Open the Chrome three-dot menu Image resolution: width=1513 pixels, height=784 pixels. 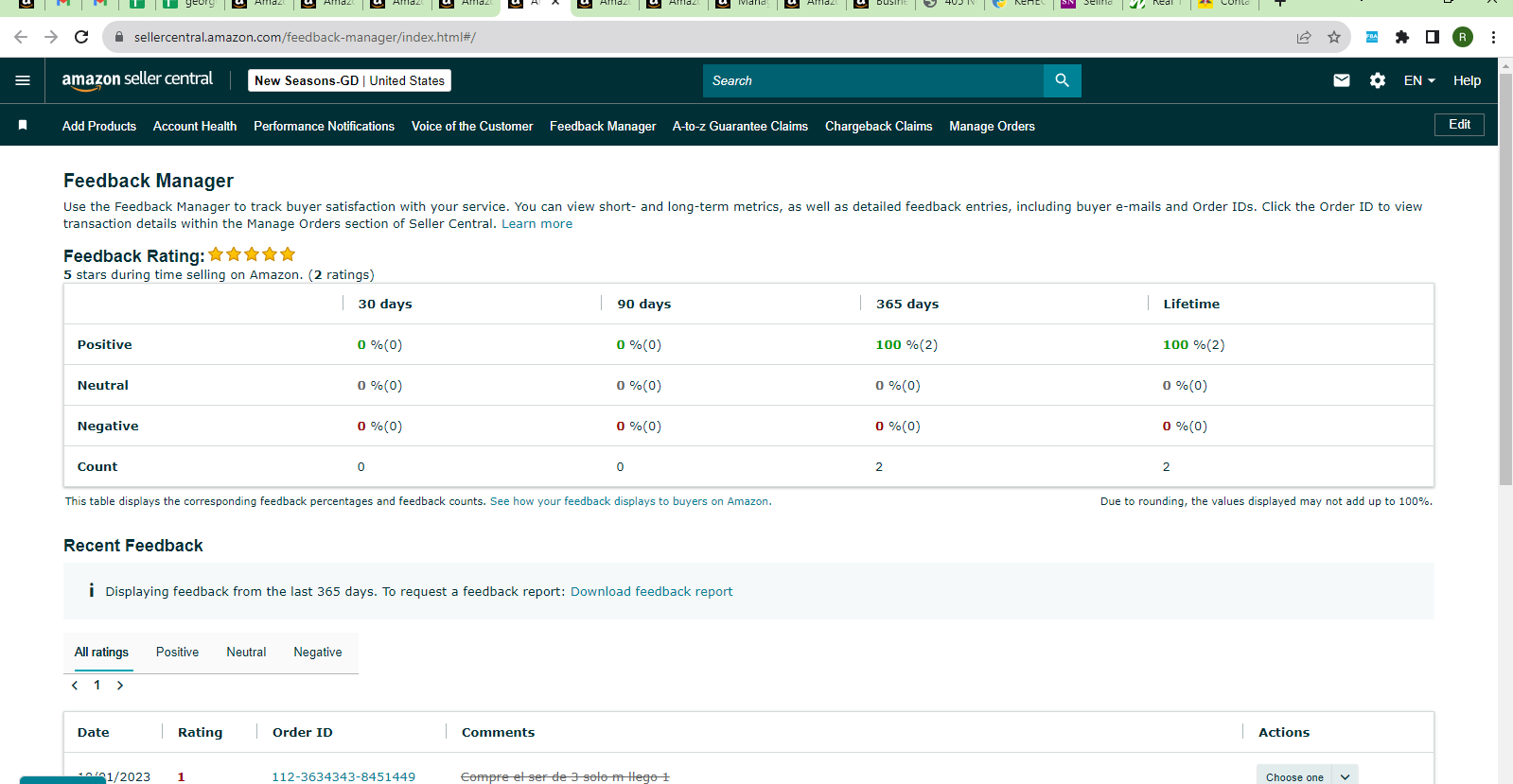click(1493, 37)
